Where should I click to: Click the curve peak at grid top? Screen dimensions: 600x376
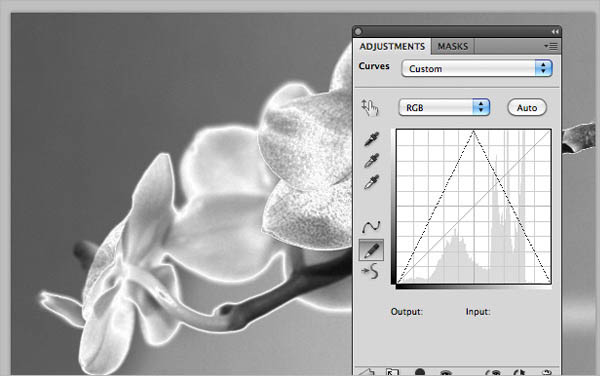[x=474, y=131]
